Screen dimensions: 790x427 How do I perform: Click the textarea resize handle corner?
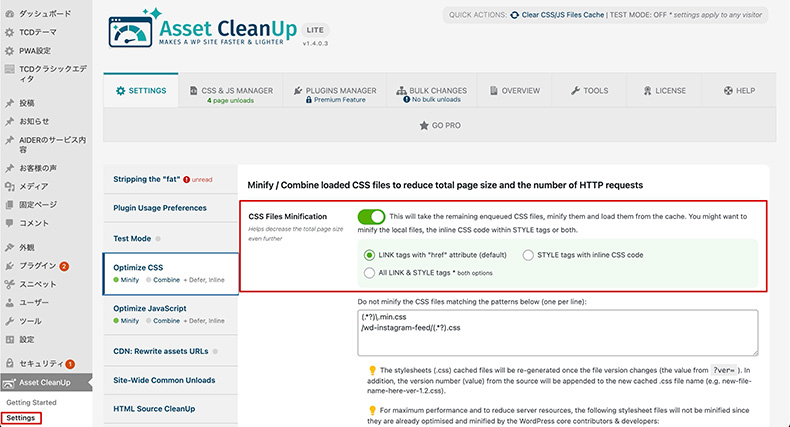754,352
